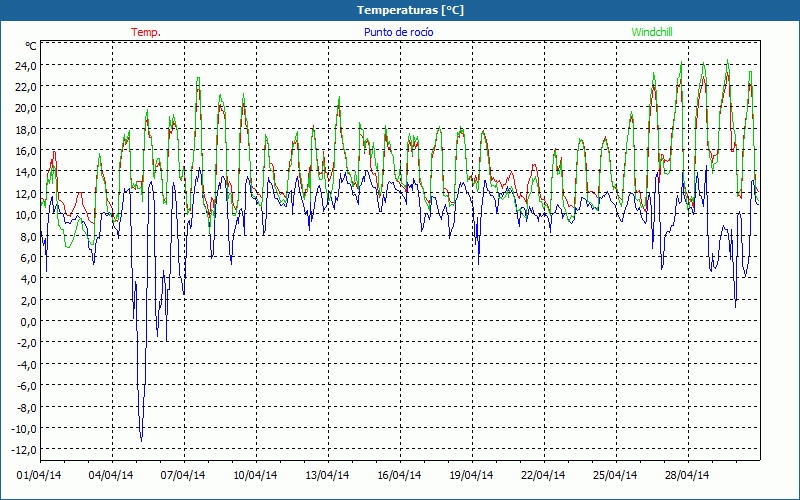Select the -4,0 y-axis value
This screenshot has height=500, width=800.
click(27, 364)
